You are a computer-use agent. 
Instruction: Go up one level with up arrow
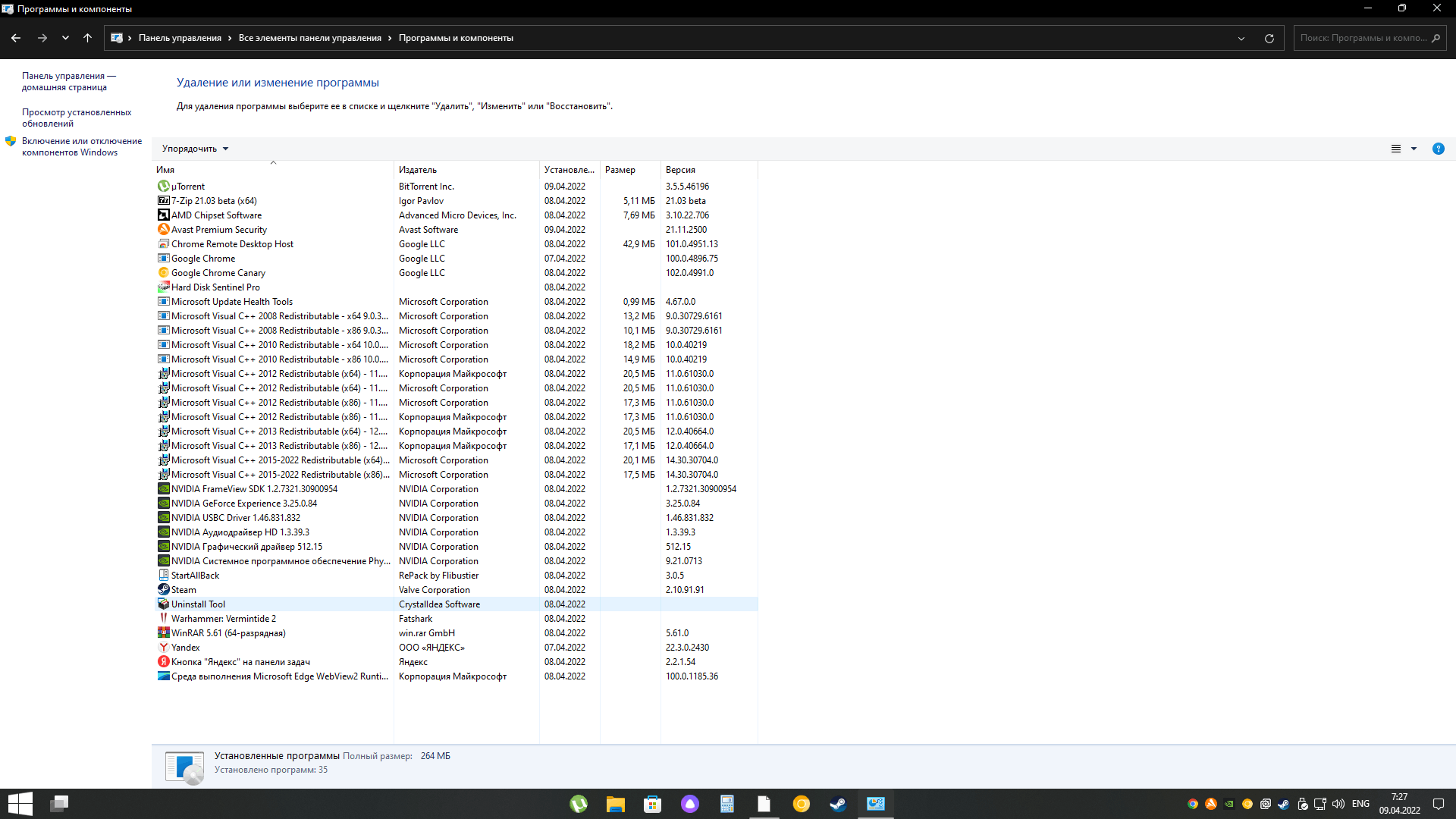tap(87, 38)
